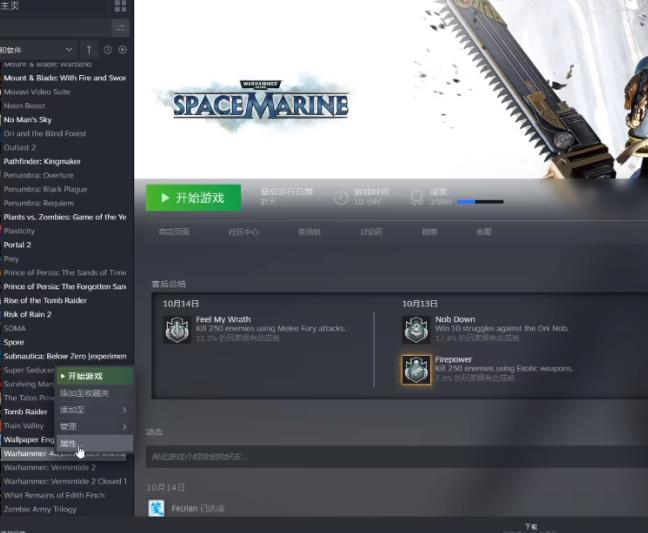Select Tomb Raider in library
Image resolution: width=648 pixels, height=533 pixels.
(26, 412)
